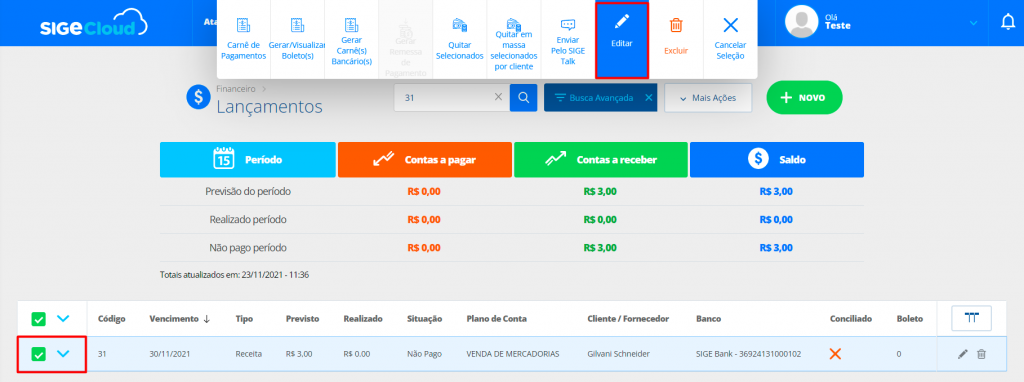Screen dimensions: 1024x382
Task: Click the Financeiro breadcrumb link
Action: point(236,88)
